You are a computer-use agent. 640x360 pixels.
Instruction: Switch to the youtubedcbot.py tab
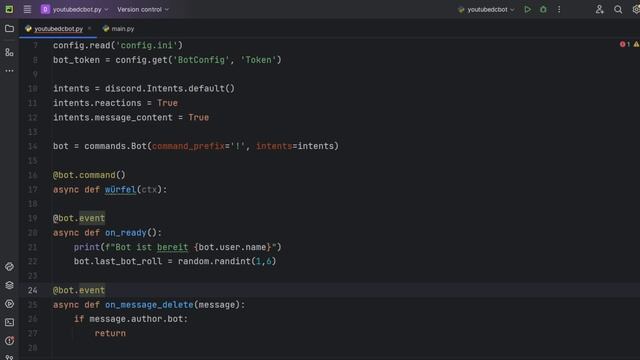coord(58,29)
